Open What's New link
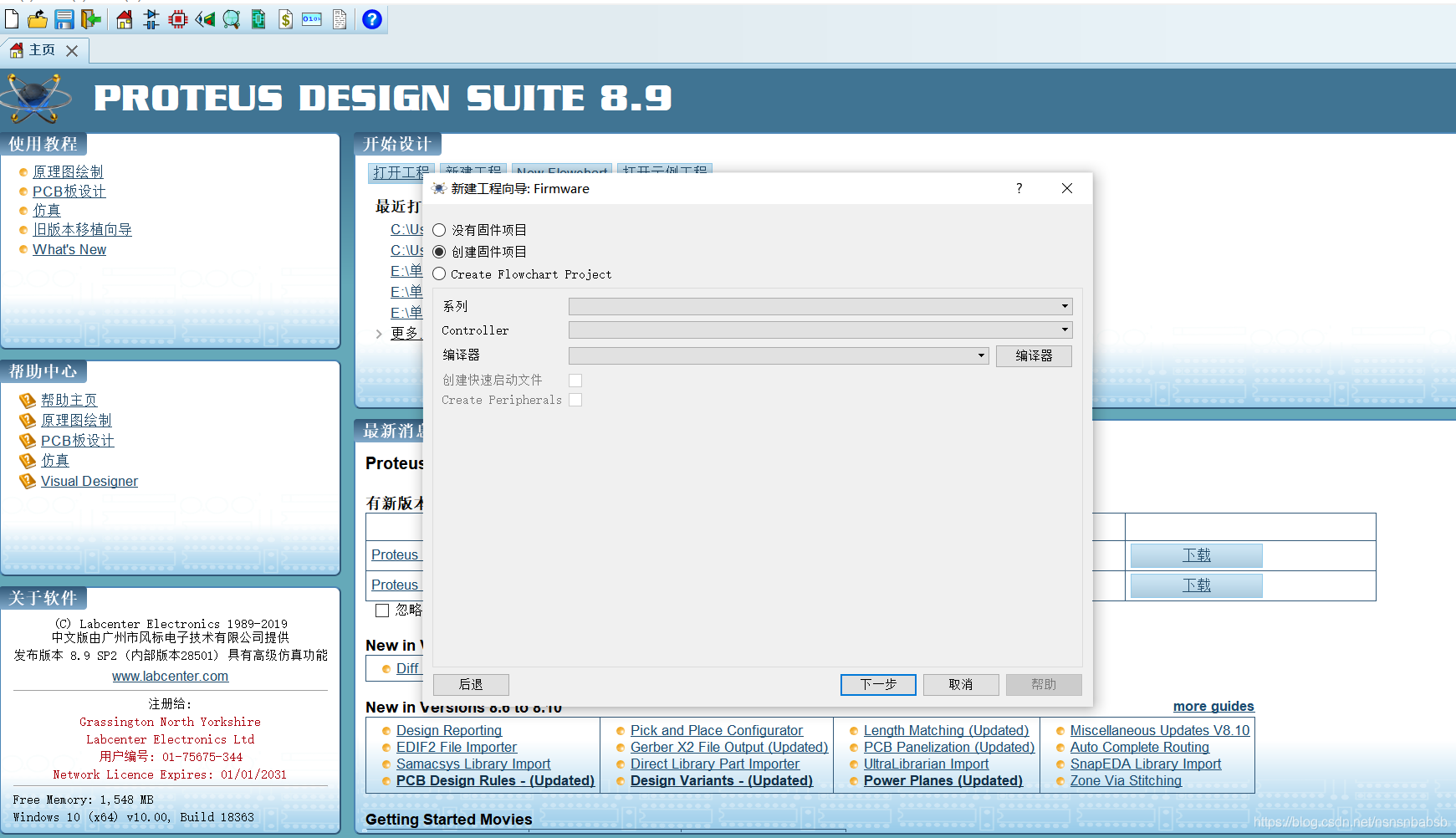The image size is (1456, 838). 69,249
